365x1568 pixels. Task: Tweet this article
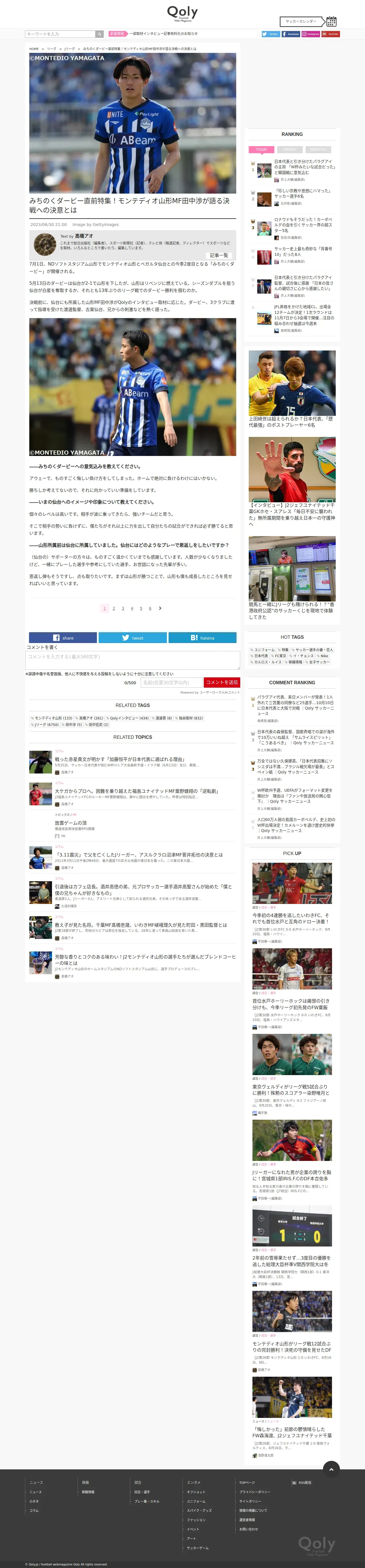pyautogui.click(x=133, y=637)
